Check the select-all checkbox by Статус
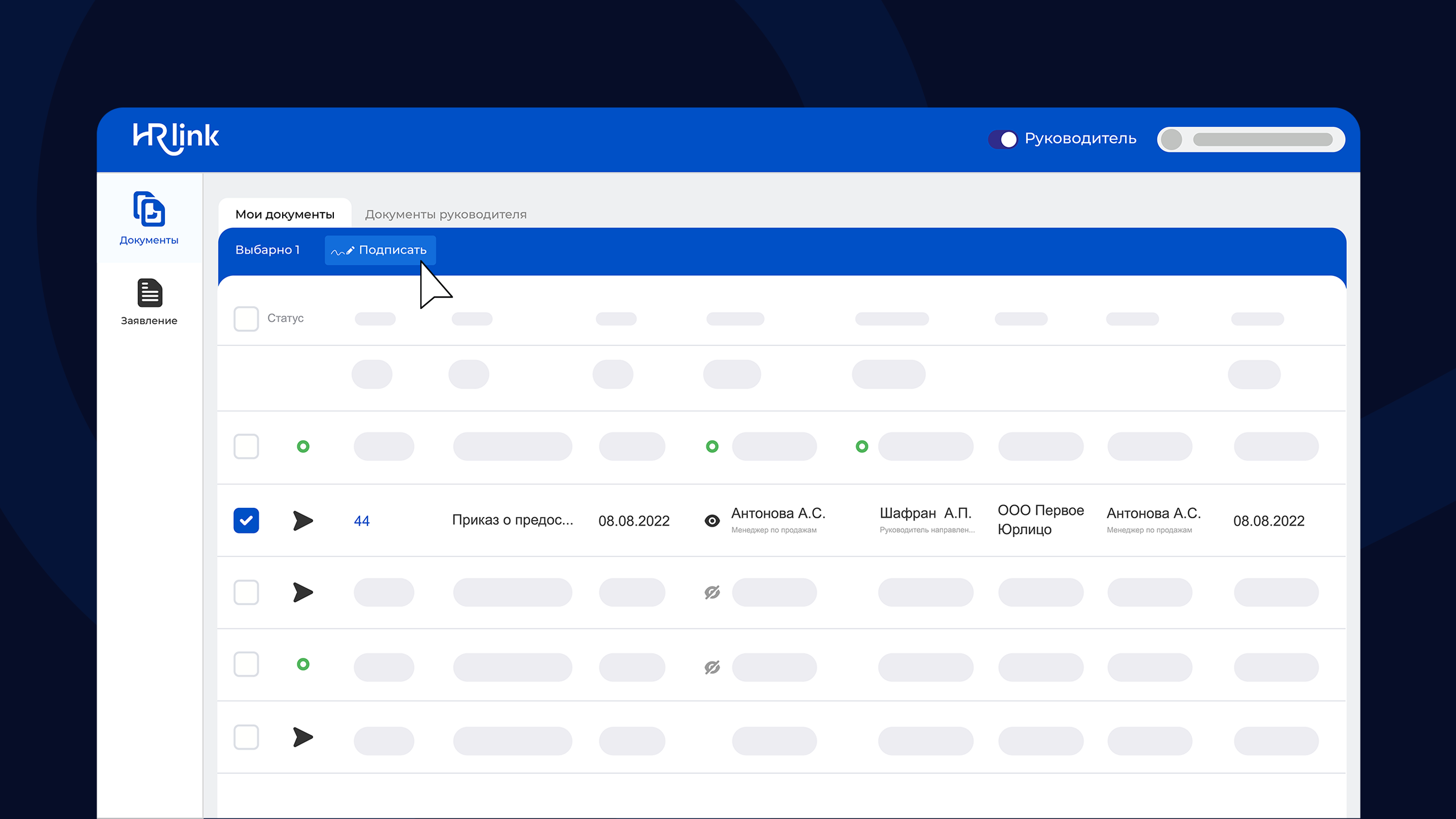Screen dimensions: 1456x819 coord(246,318)
